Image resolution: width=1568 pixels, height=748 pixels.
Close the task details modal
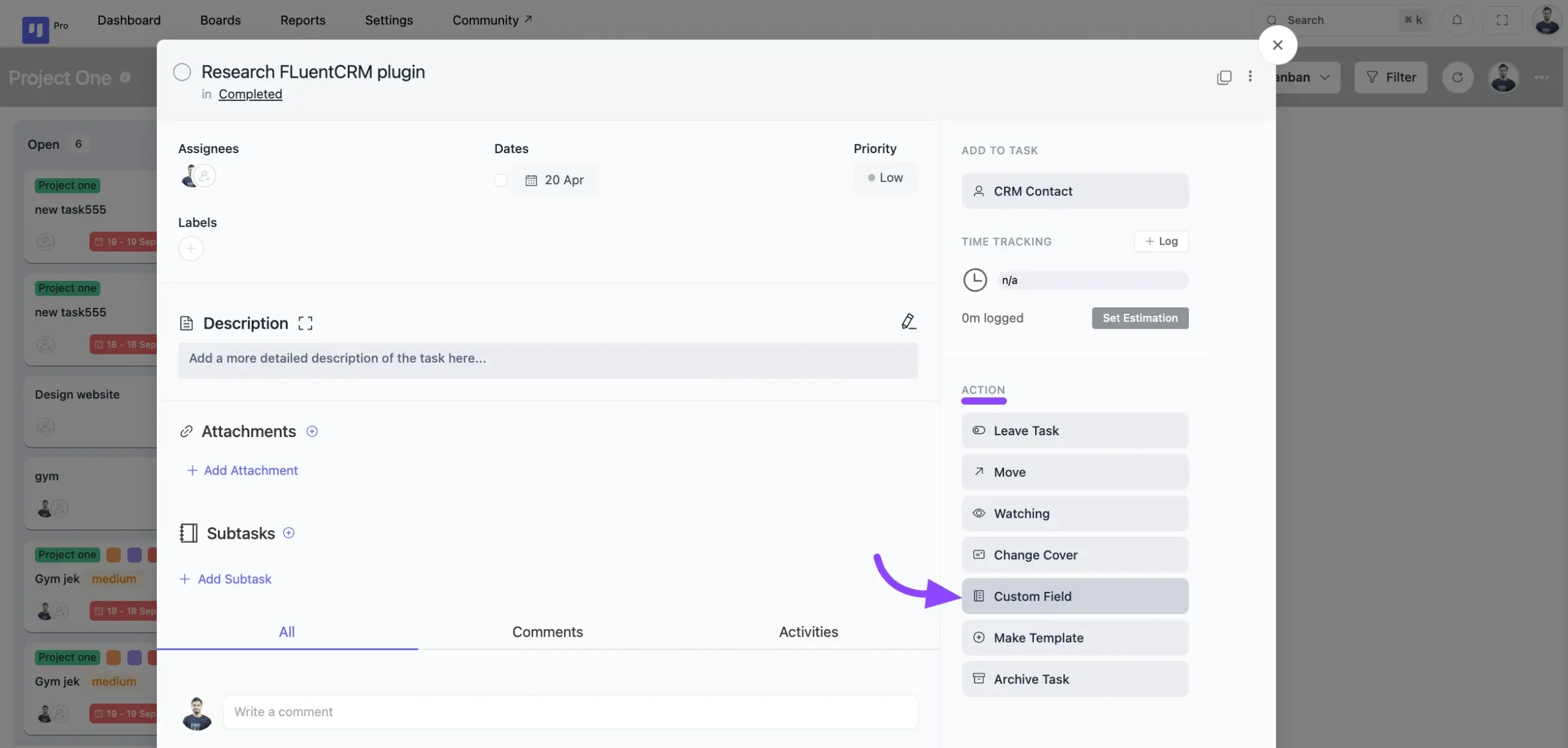[x=1277, y=45]
